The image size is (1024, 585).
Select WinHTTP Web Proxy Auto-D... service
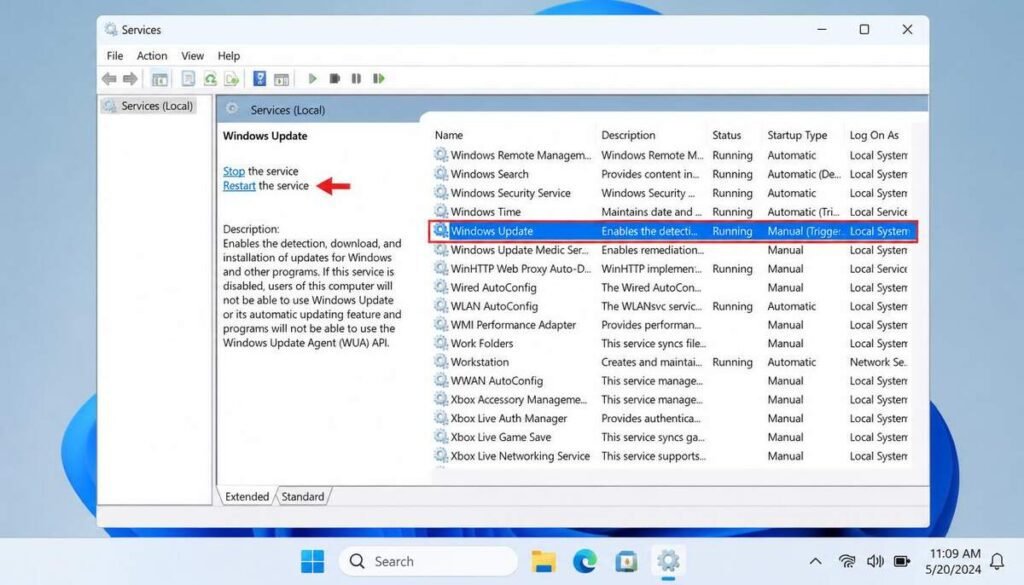(x=671, y=269)
